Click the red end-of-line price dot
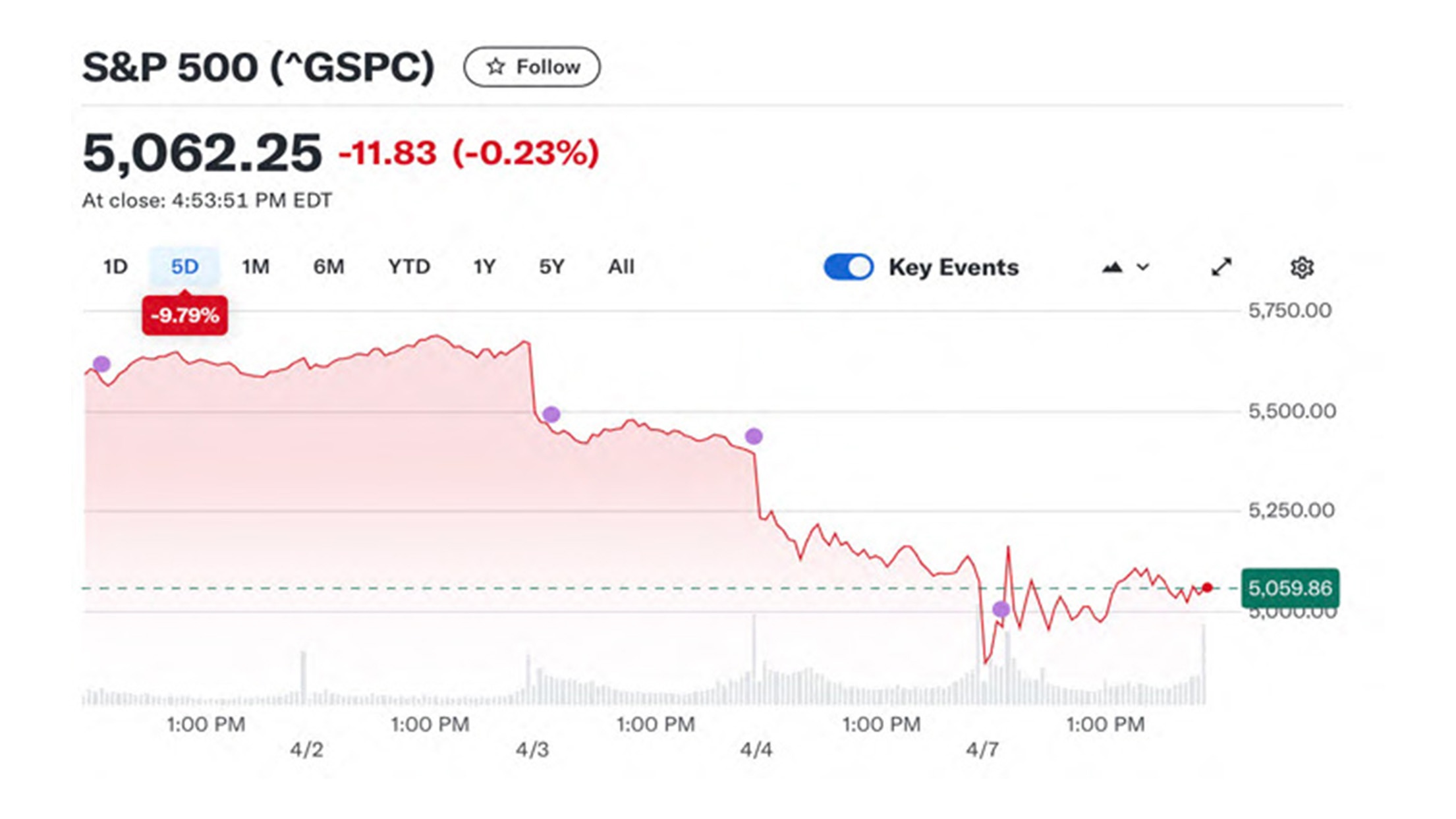The width and height of the screenshot is (1456, 819). (1207, 588)
